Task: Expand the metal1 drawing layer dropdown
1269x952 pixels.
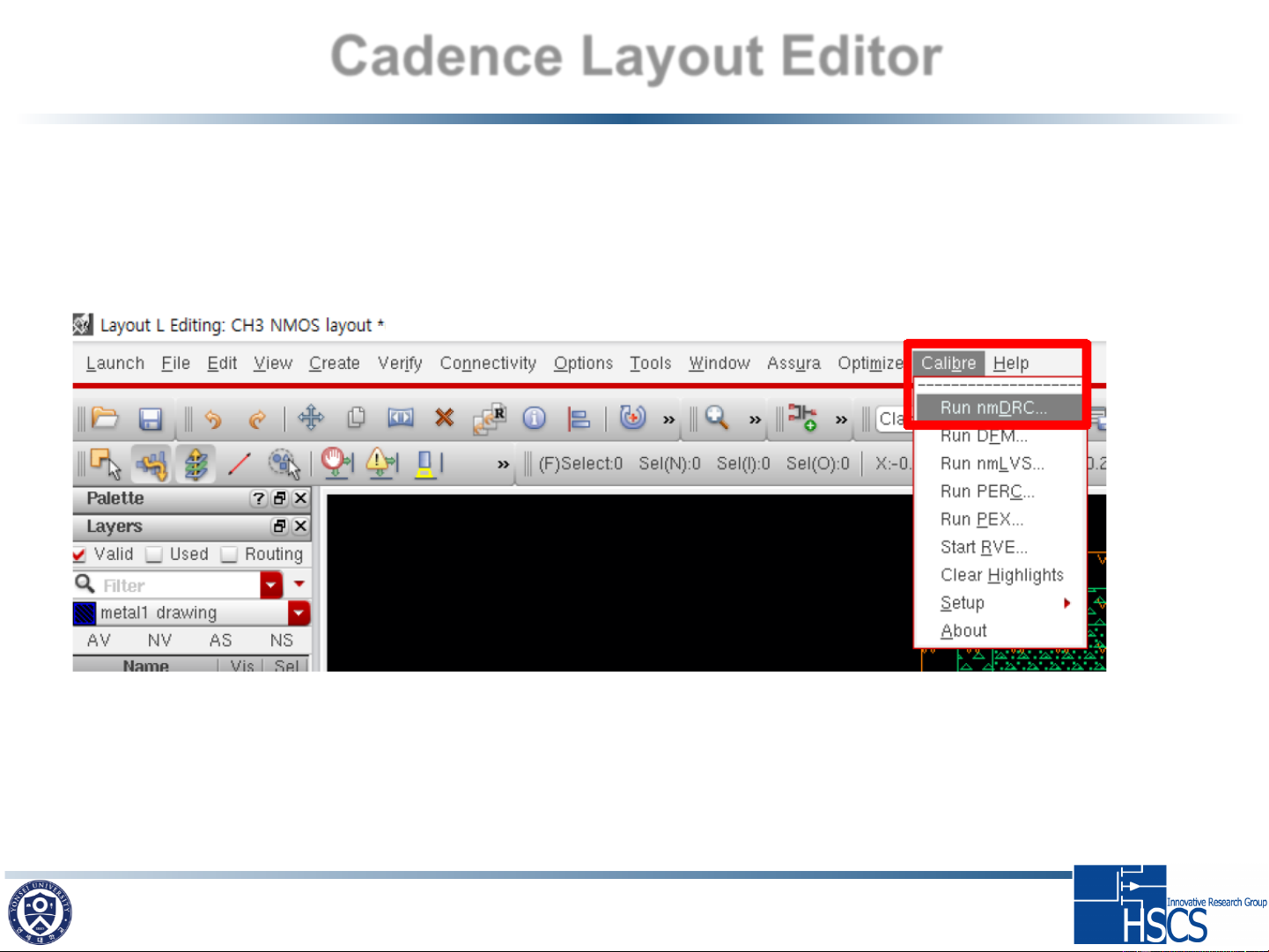Action: (x=299, y=613)
